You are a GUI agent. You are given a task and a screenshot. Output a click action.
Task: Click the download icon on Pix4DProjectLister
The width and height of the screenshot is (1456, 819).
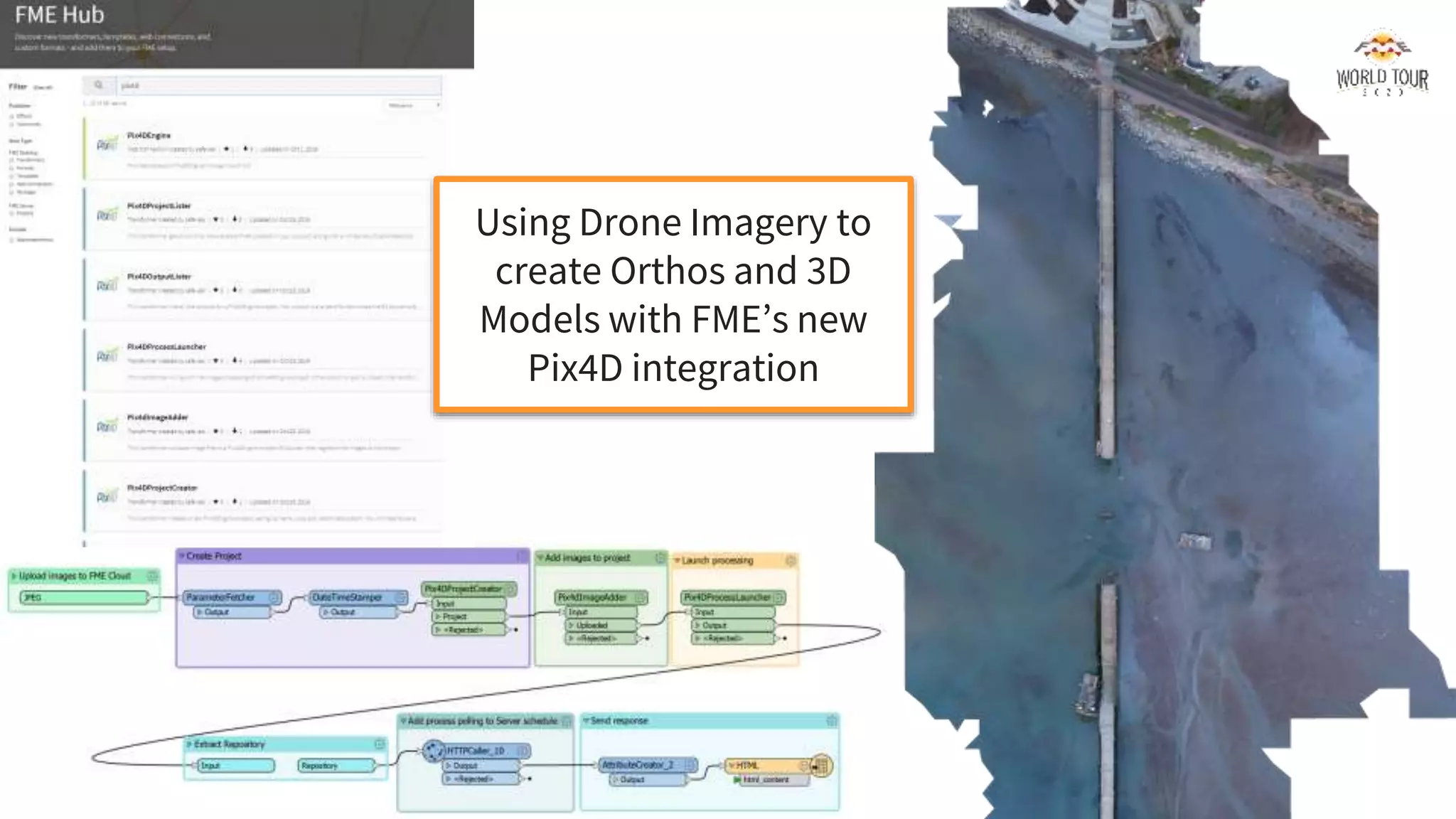coord(235,220)
